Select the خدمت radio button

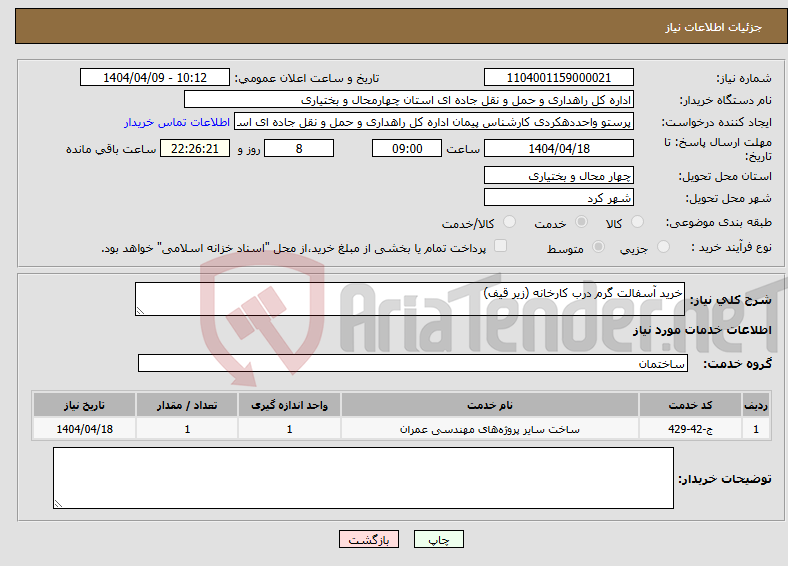(581, 222)
